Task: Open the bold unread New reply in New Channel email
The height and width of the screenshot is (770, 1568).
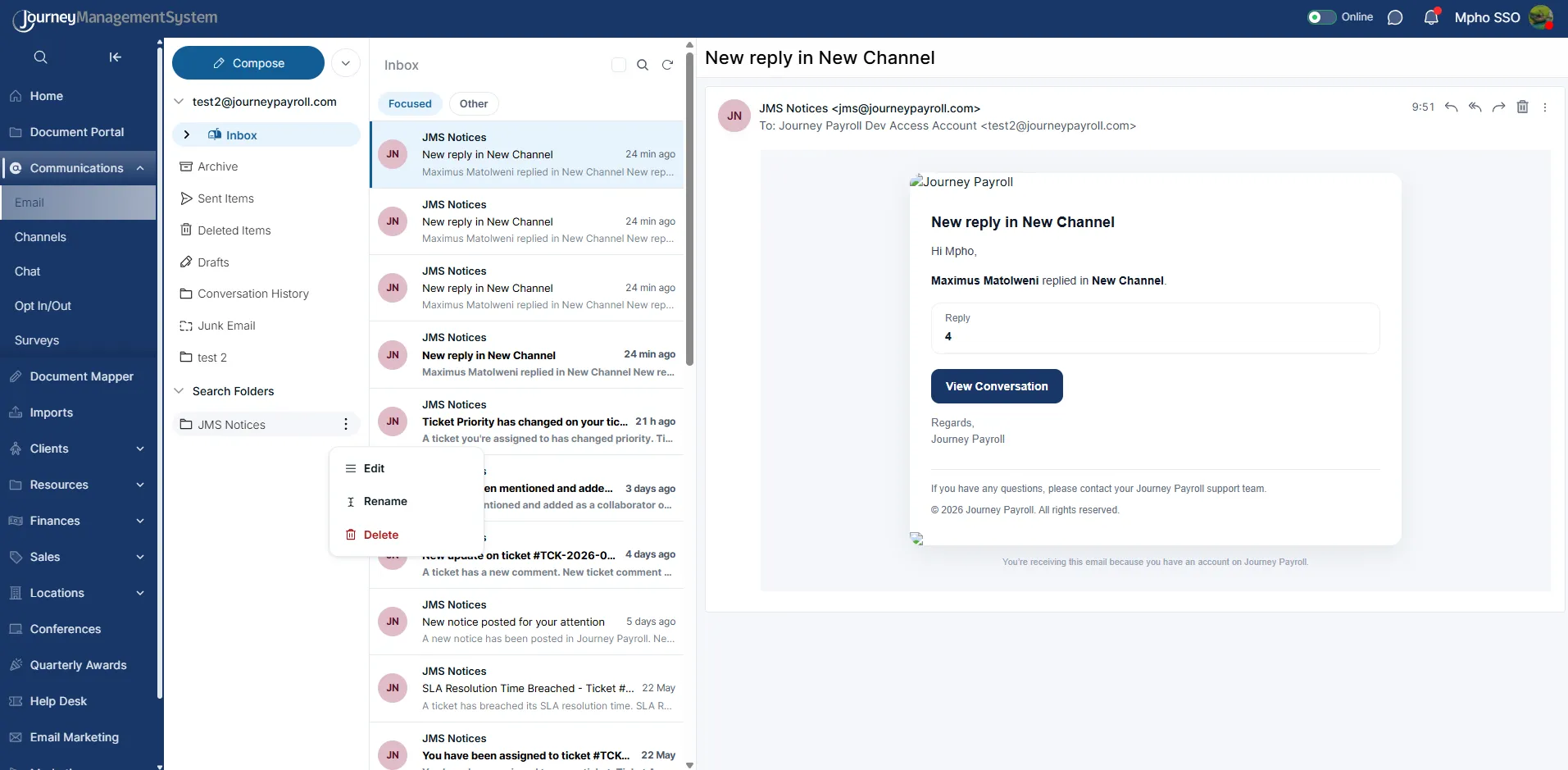Action: (526, 355)
